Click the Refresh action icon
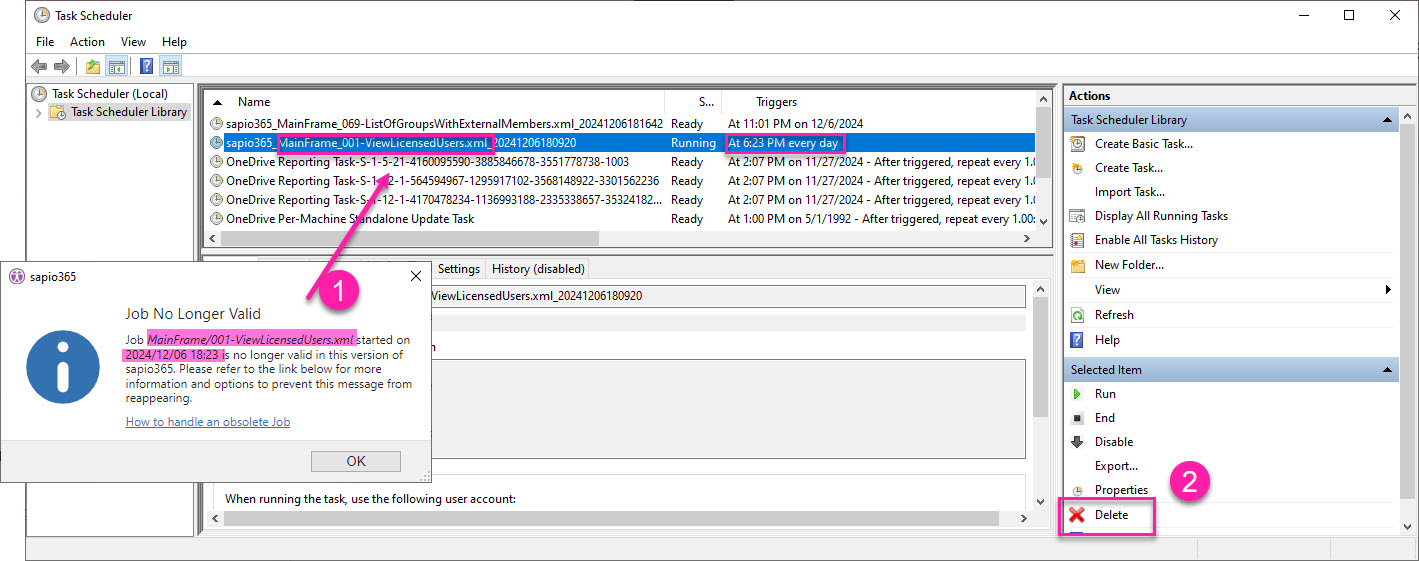Viewport: 1419px width, 561px height. 1077,315
